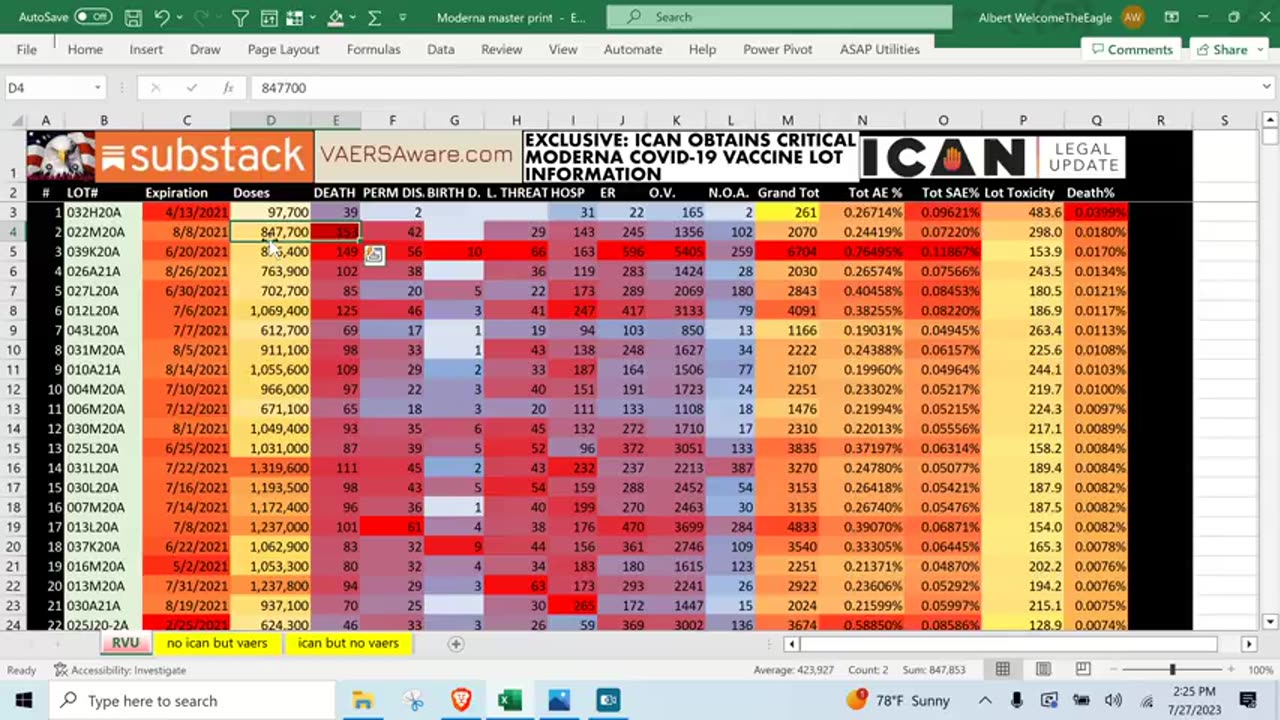Click the Sort icon in Quick Access Toolbar
The height and width of the screenshot is (720, 1280).
(x=269, y=17)
